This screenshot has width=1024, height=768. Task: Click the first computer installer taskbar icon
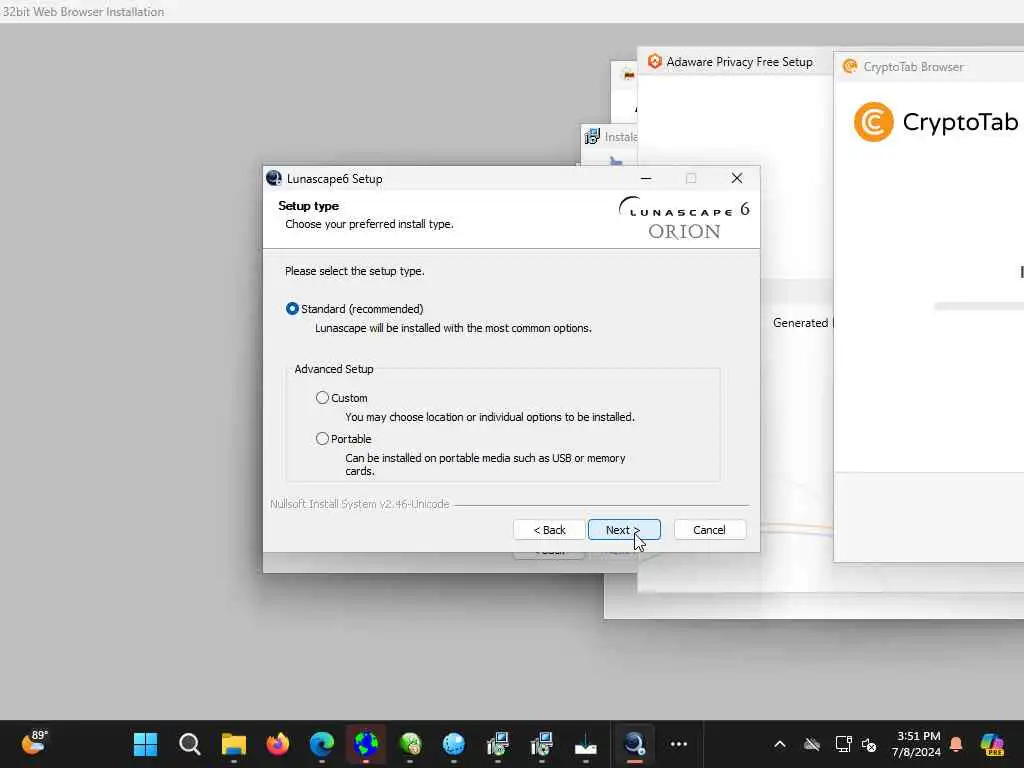click(498, 744)
